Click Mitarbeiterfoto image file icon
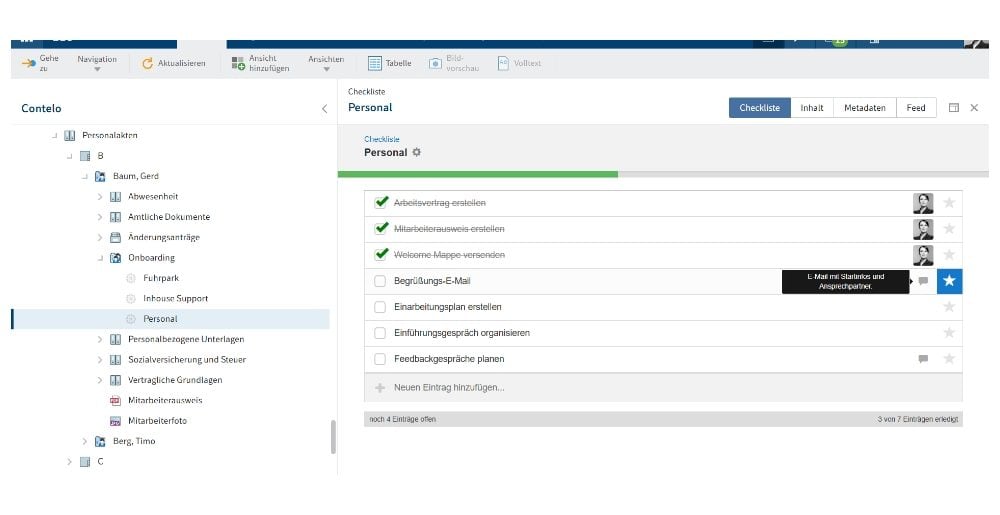 [115, 421]
